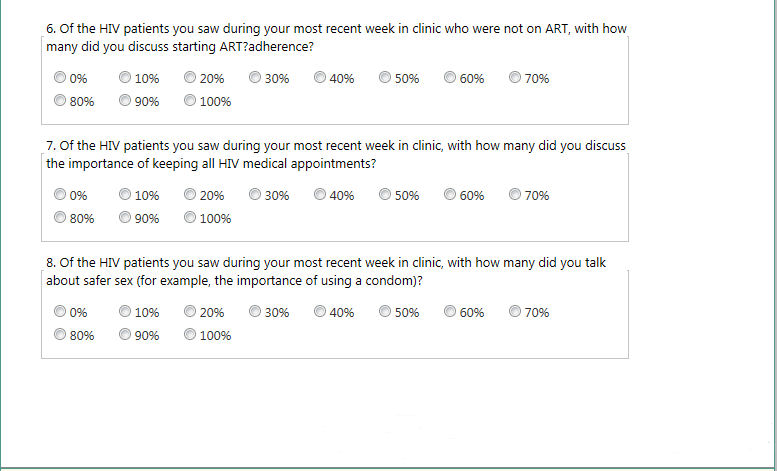The width and height of the screenshot is (777, 471).
Task: Choose 70% for question 8 on safer sex
Action: click(515, 312)
